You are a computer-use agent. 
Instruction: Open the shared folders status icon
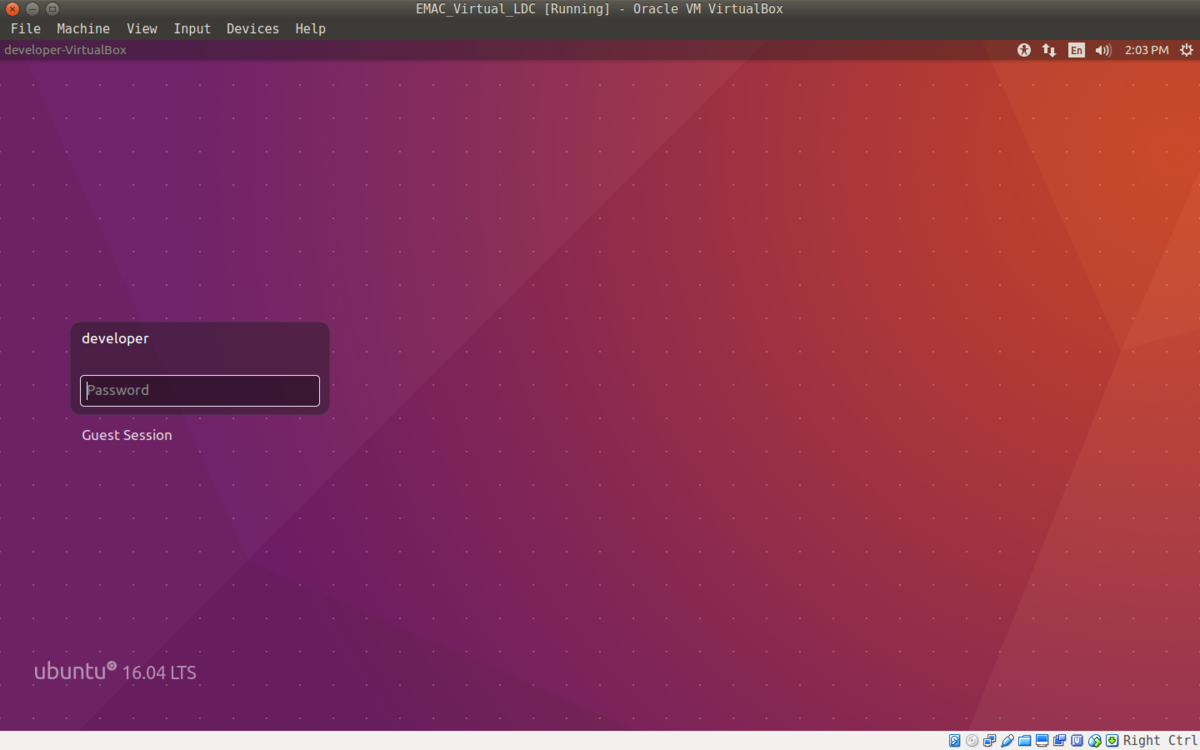(x=1024, y=741)
